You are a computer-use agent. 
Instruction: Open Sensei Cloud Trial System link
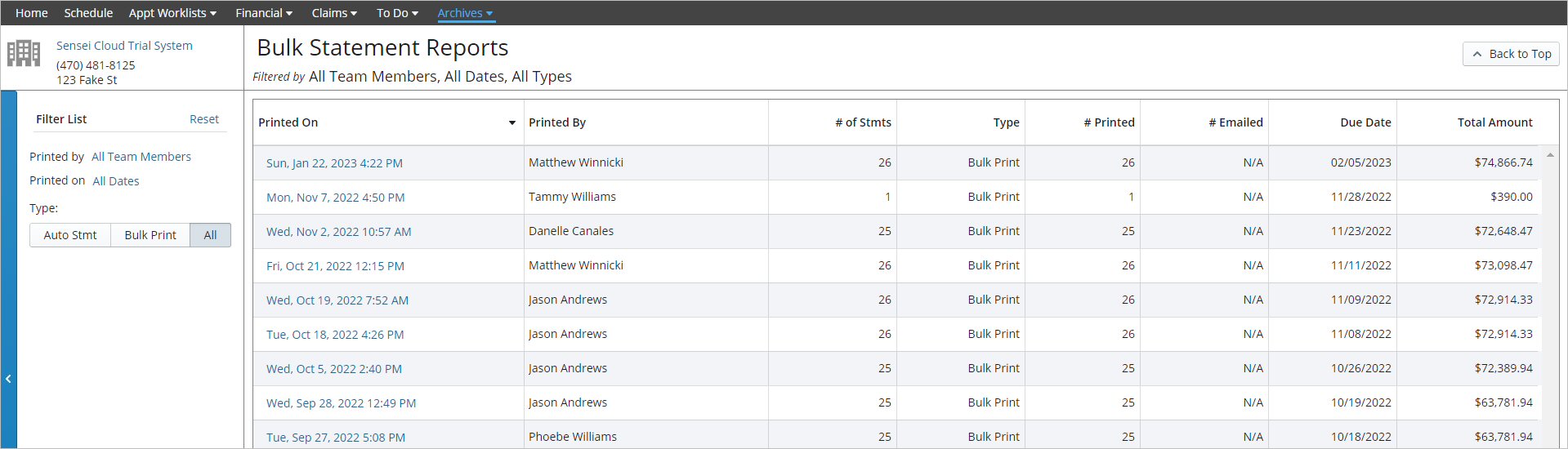pyautogui.click(x=124, y=46)
